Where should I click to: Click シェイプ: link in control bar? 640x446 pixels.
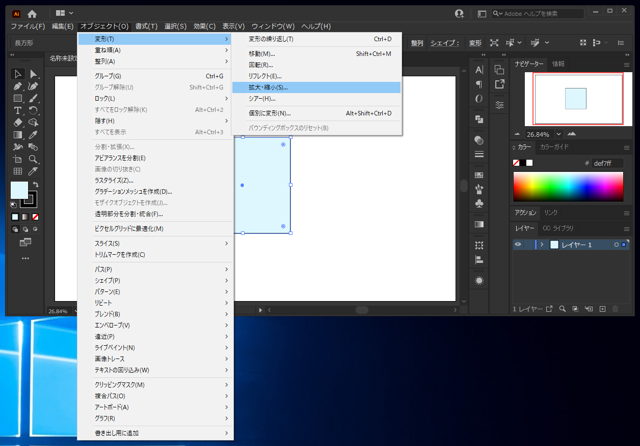pos(445,43)
